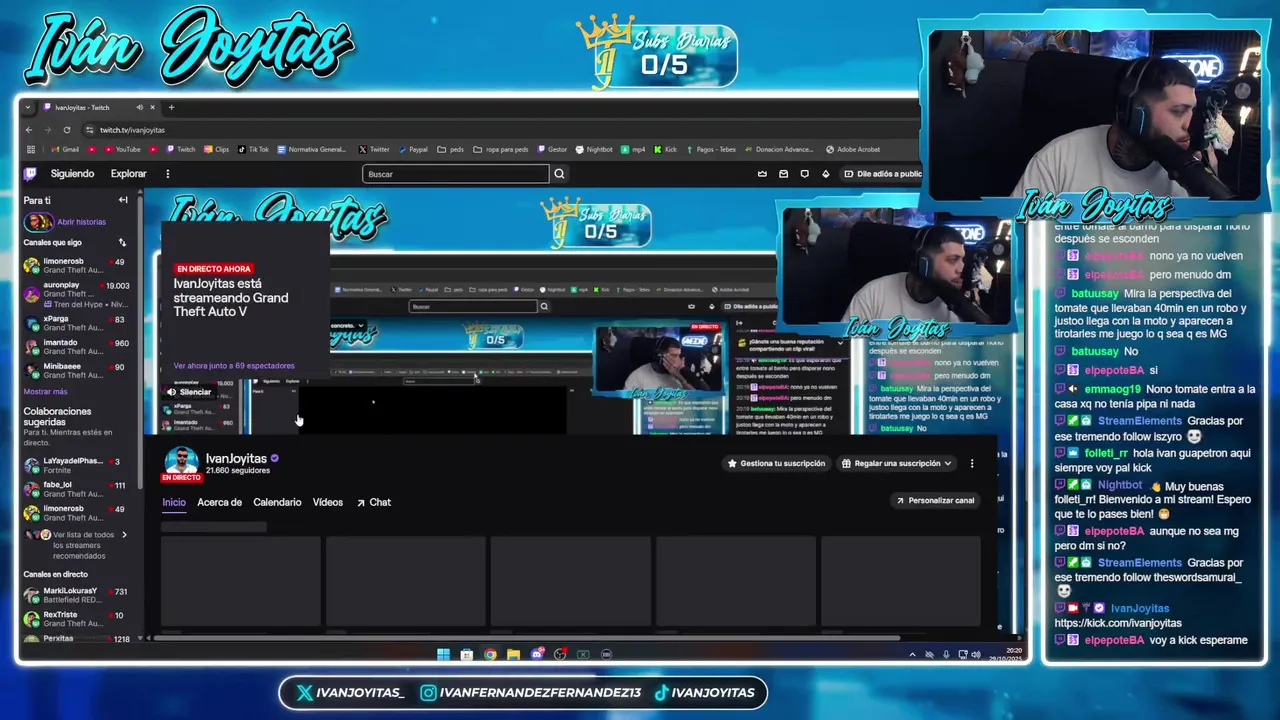Go to Siguiendo in the Twitch header
This screenshot has width=1280, height=720.
pos(72,174)
